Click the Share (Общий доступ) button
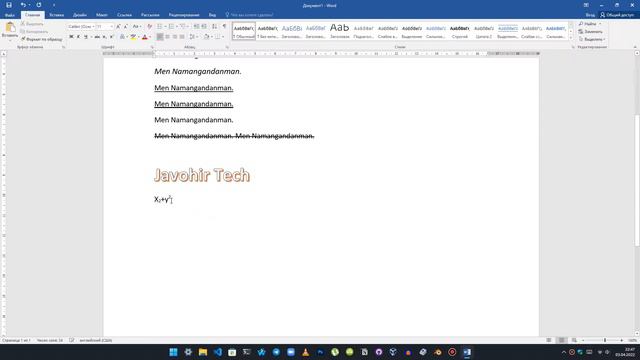 [x=617, y=15]
